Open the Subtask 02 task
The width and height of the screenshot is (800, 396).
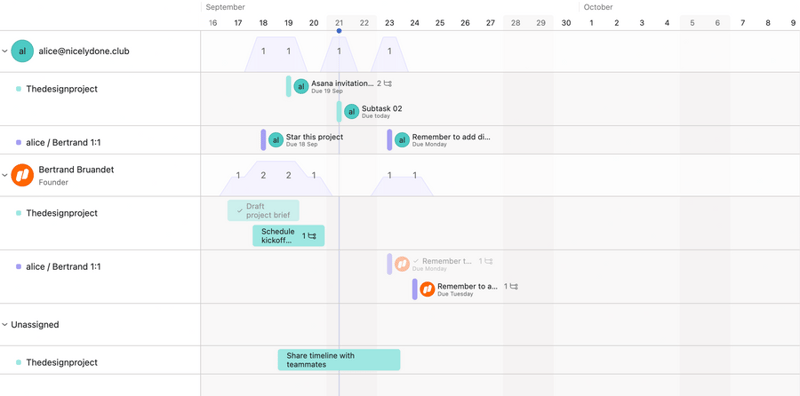click(382, 109)
